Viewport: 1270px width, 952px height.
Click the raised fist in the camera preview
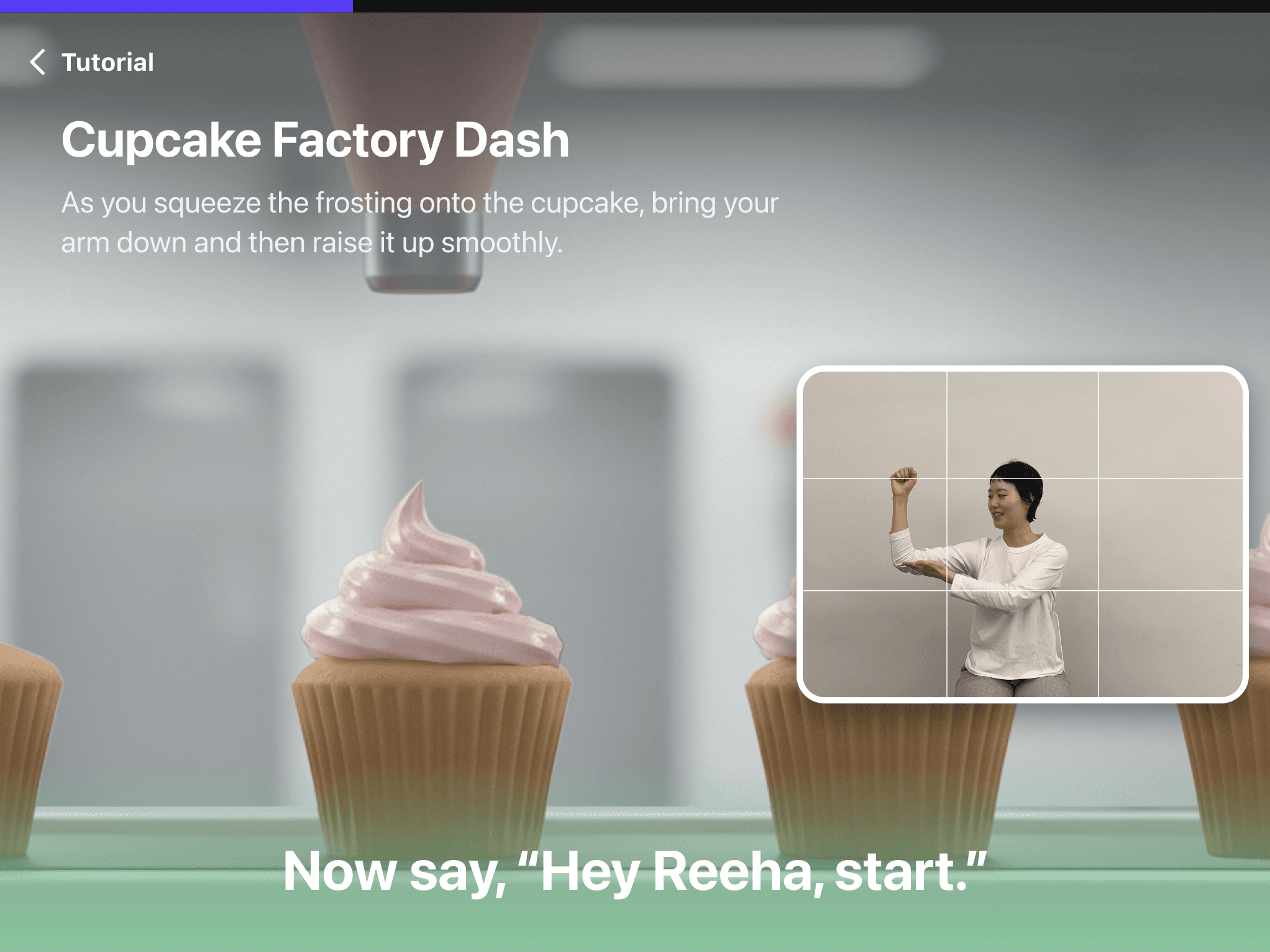click(x=904, y=480)
